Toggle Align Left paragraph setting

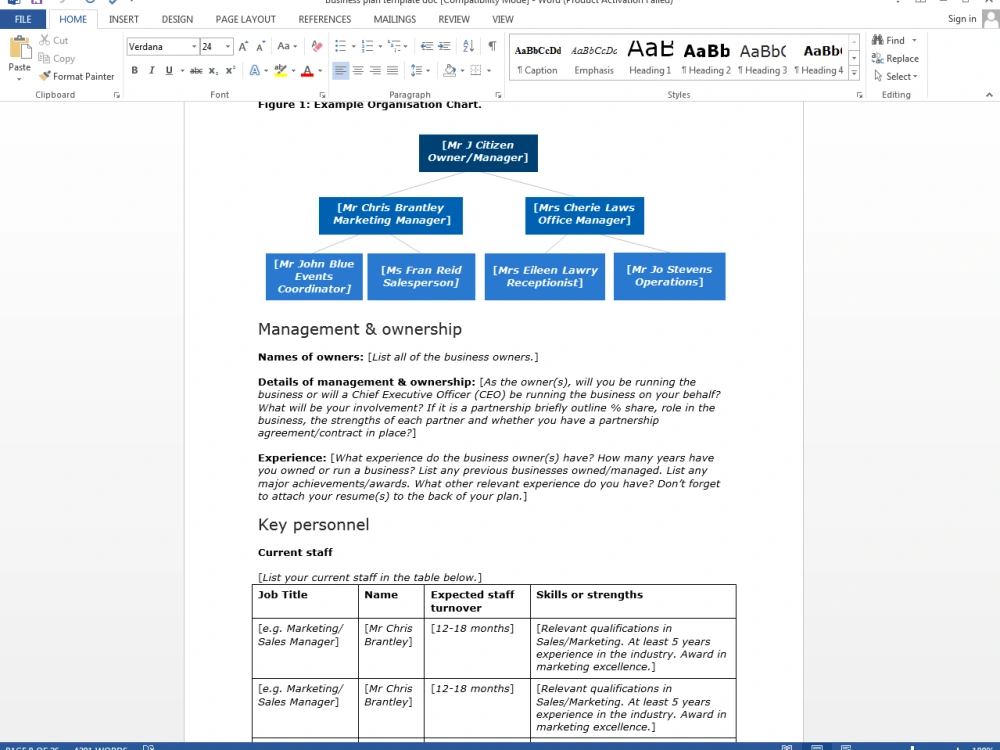click(341, 70)
